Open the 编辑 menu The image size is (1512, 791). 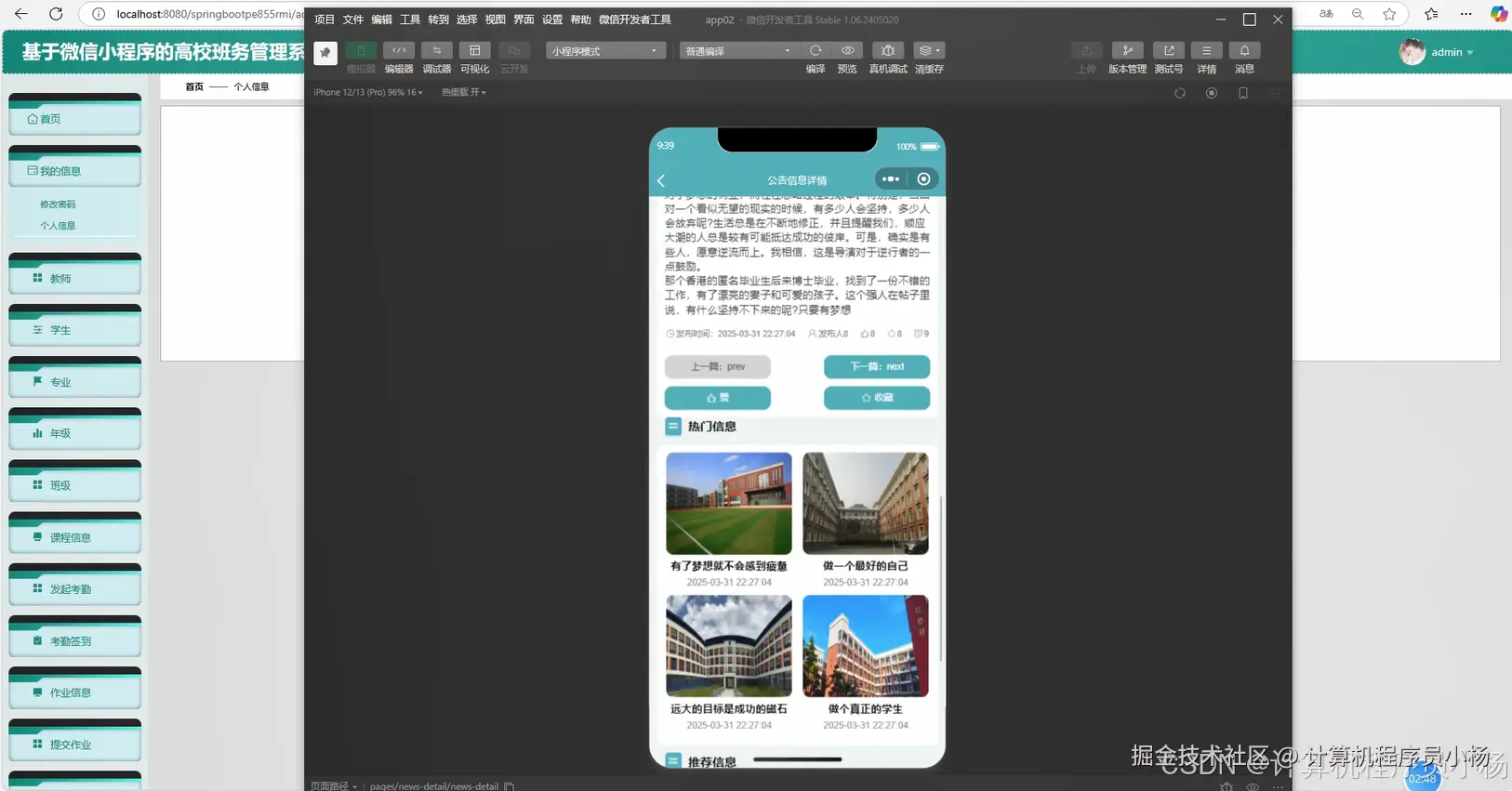tap(381, 20)
